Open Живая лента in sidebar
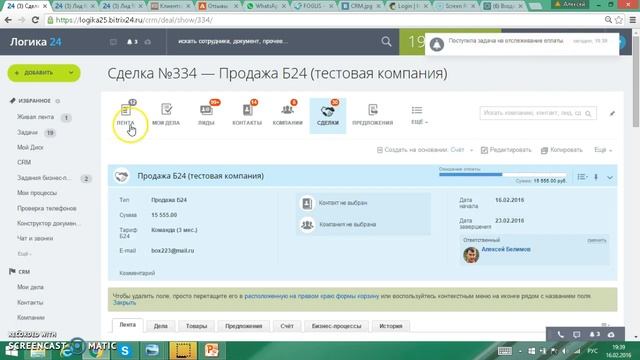640x360 pixels. click(36, 117)
